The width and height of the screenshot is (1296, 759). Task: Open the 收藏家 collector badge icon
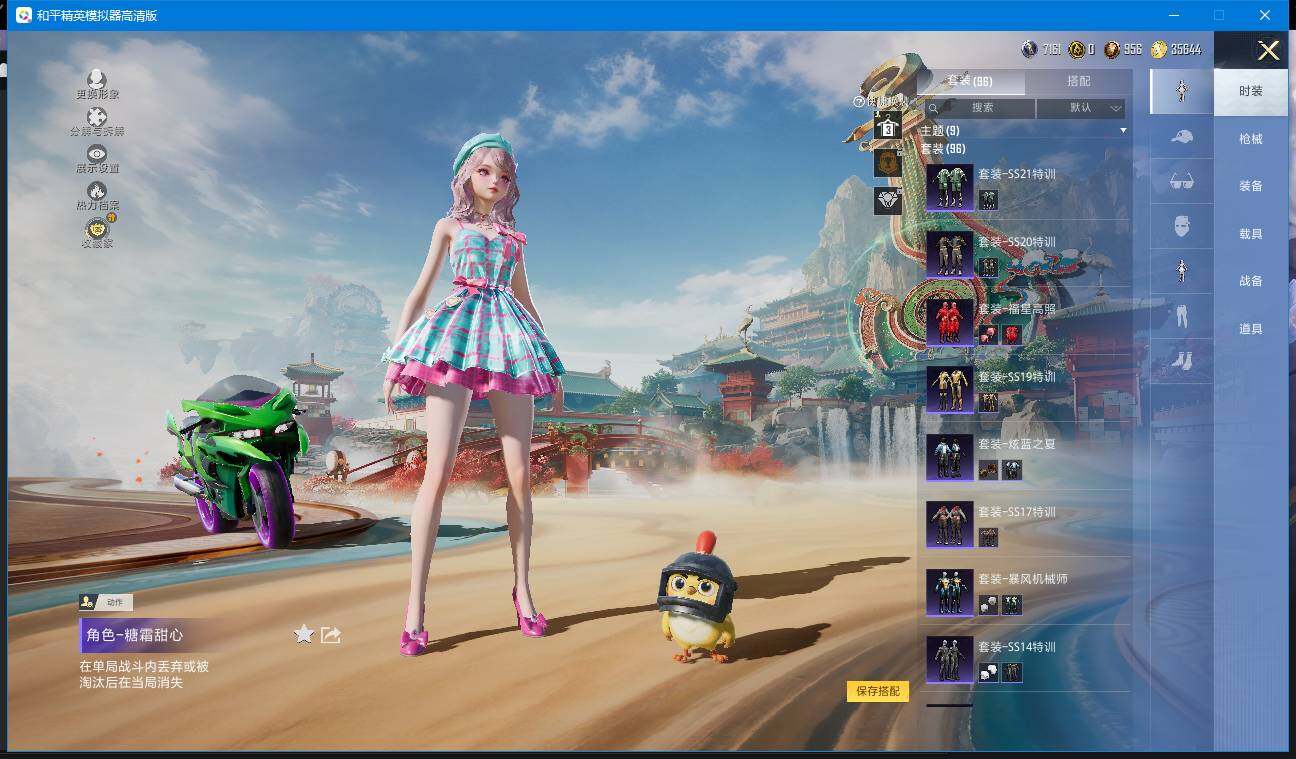97,228
